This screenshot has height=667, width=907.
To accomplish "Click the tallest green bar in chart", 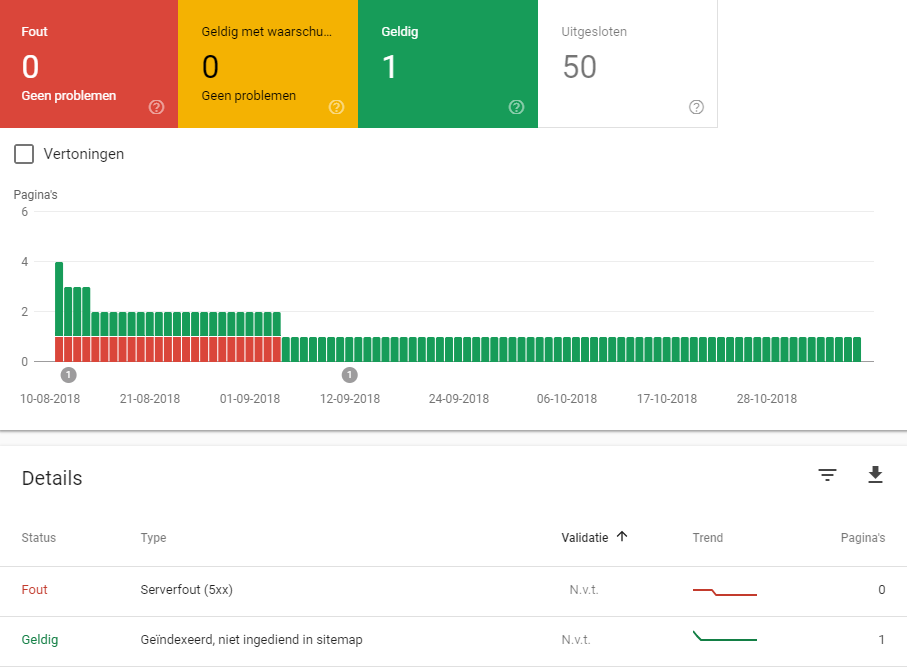I will tap(59, 299).
